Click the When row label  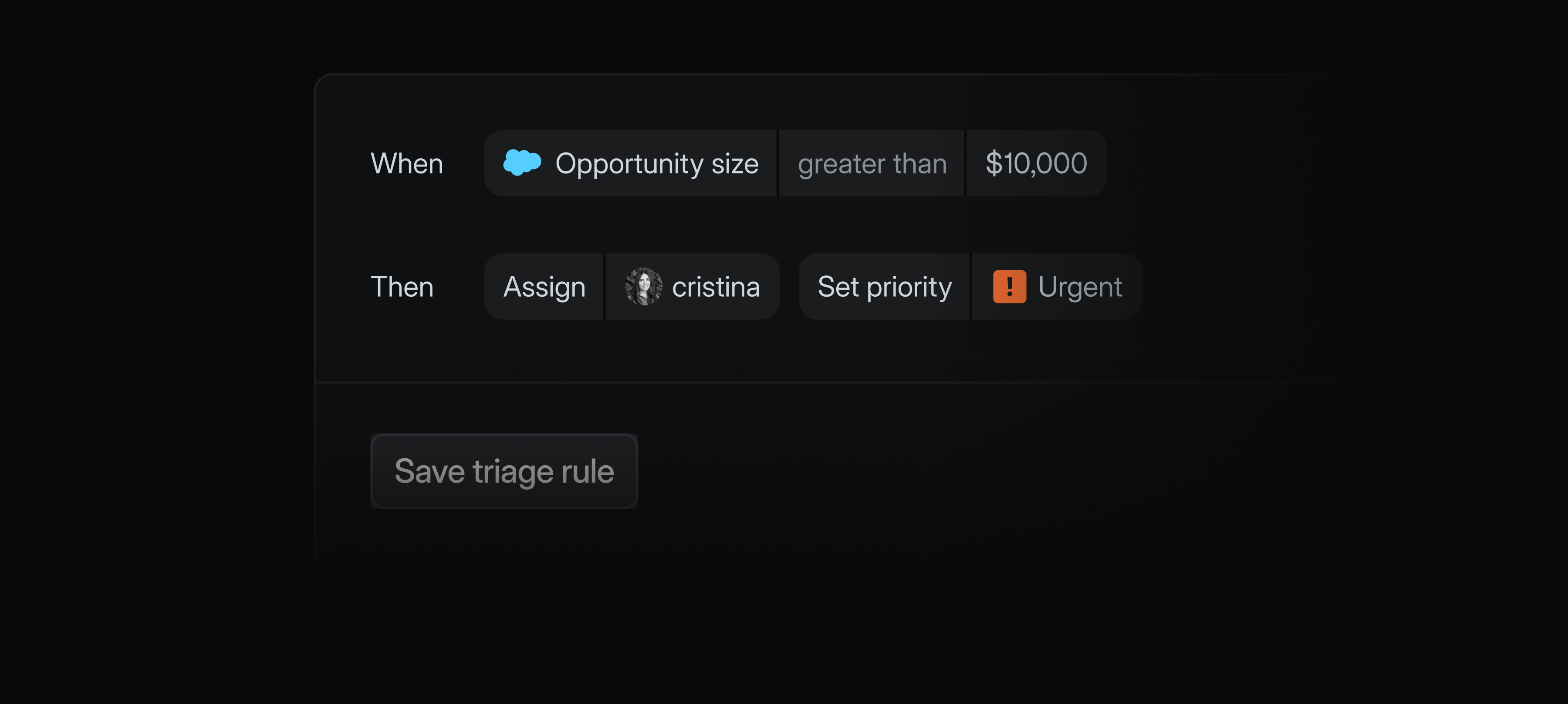click(x=407, y=163)
